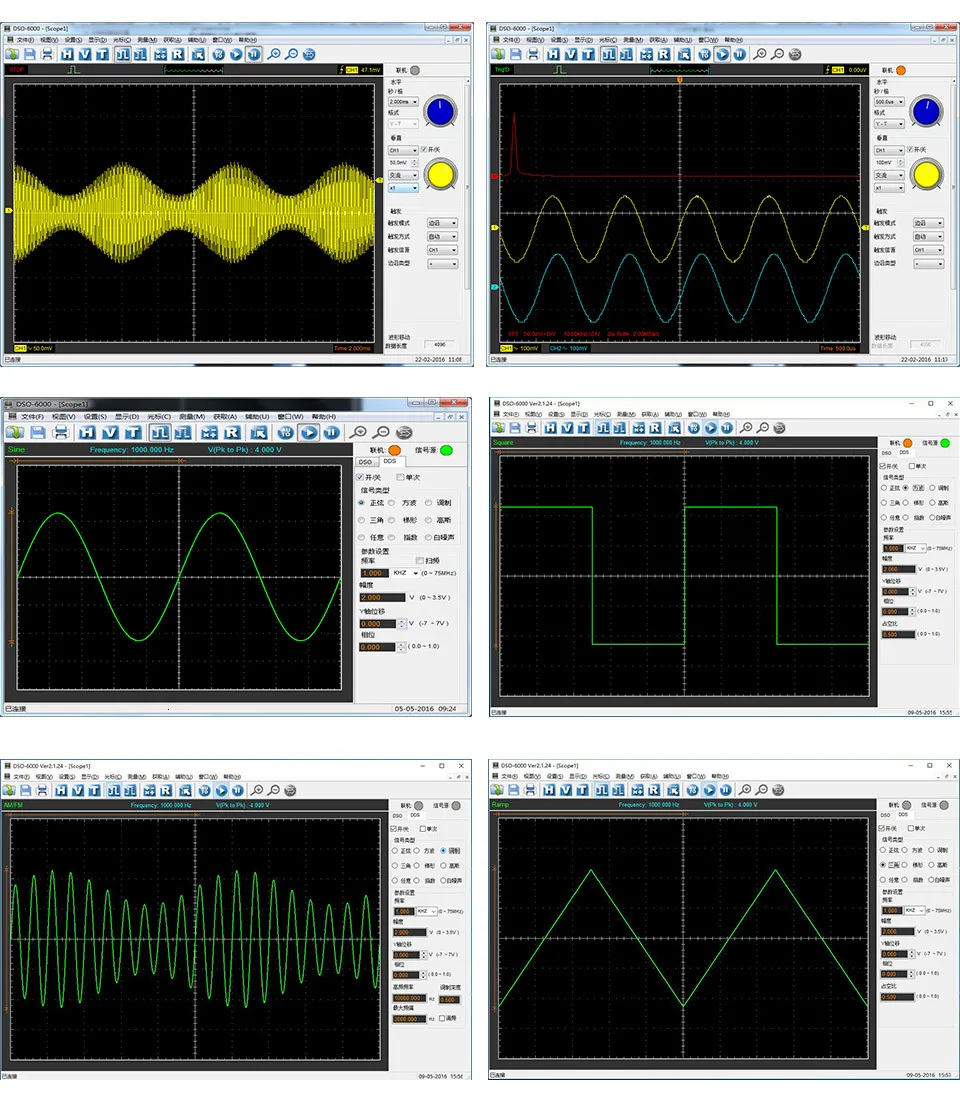Image resolution: width=960 pixels, height=1107 pixels.
Task: Select the 正弦 radio button in the Sine window
Action: pyautogui.click(x=361, y=503)
